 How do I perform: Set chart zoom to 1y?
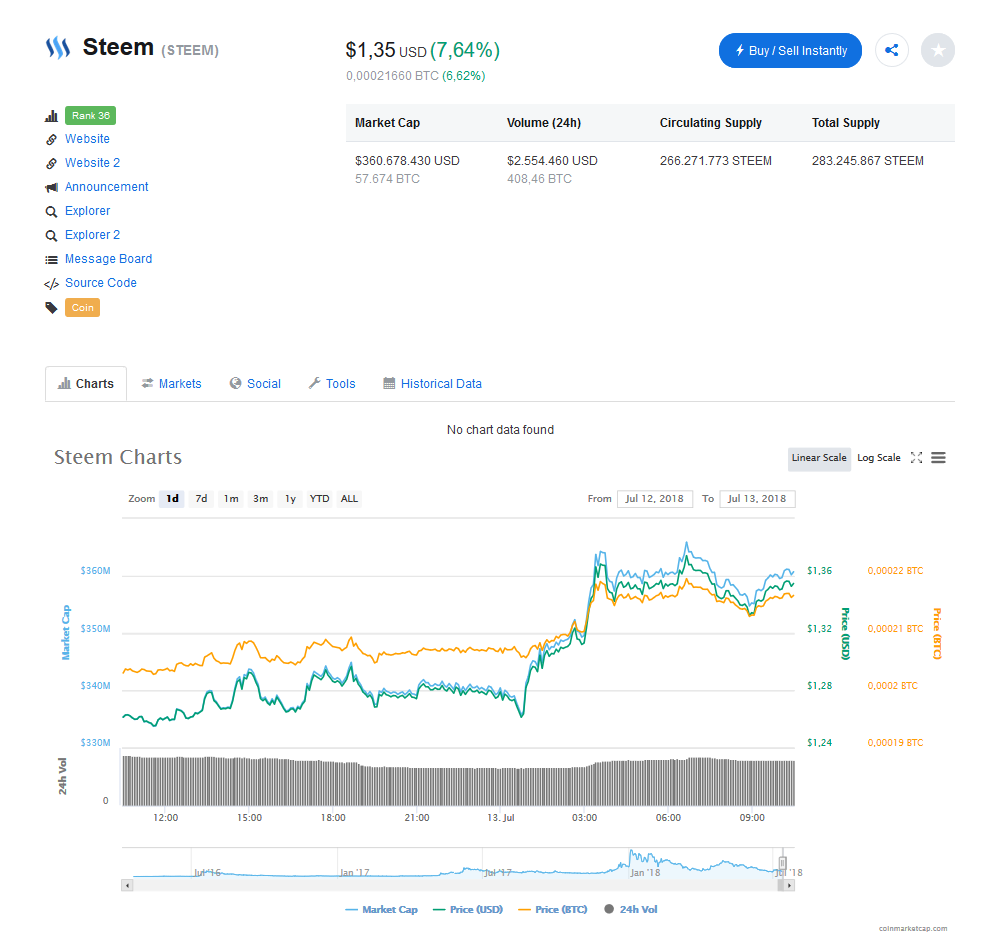(290, 499)
